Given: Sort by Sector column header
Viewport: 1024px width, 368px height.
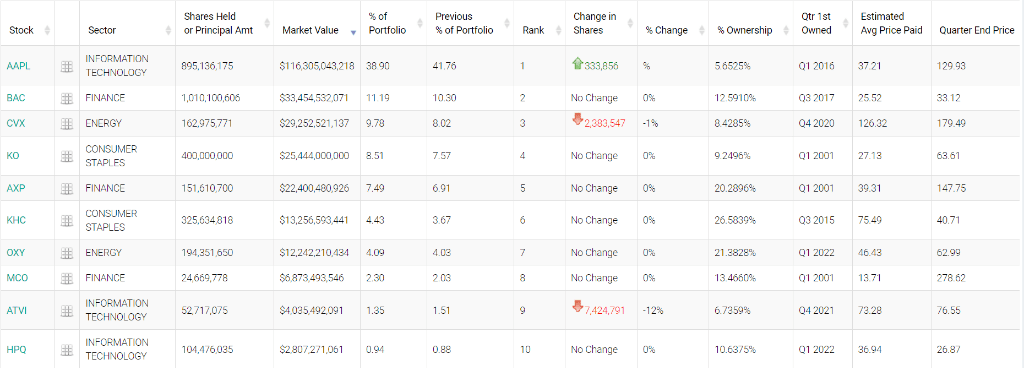Looking at the screenshot, I should click(101, 30).
